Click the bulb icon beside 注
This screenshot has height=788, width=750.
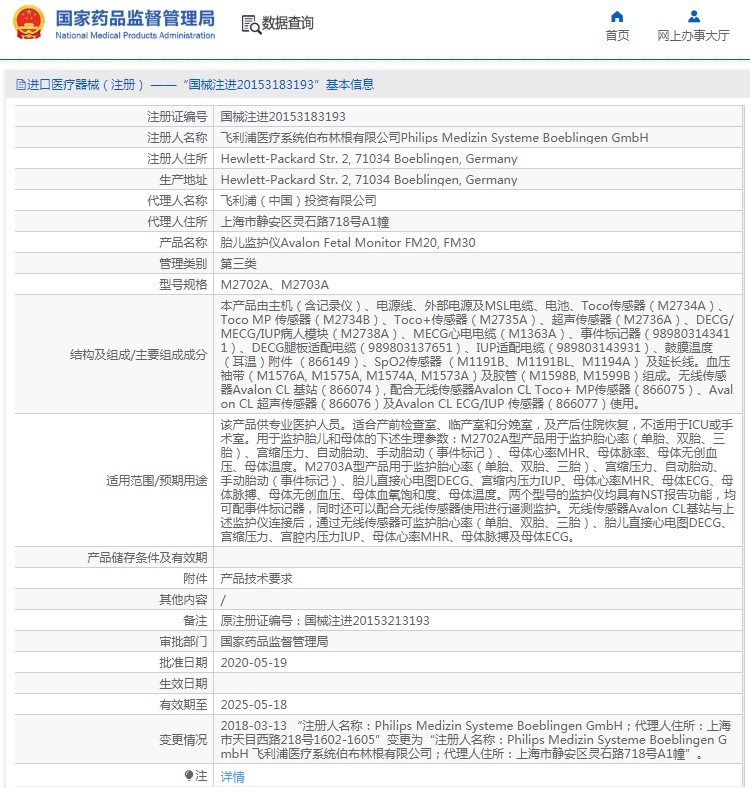pos(189,775)
